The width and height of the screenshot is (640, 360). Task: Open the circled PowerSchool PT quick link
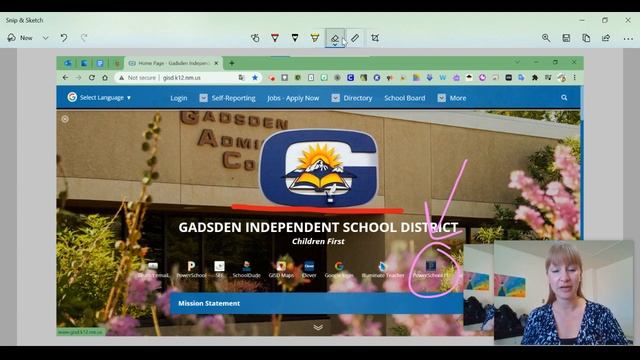click(431, 270)
